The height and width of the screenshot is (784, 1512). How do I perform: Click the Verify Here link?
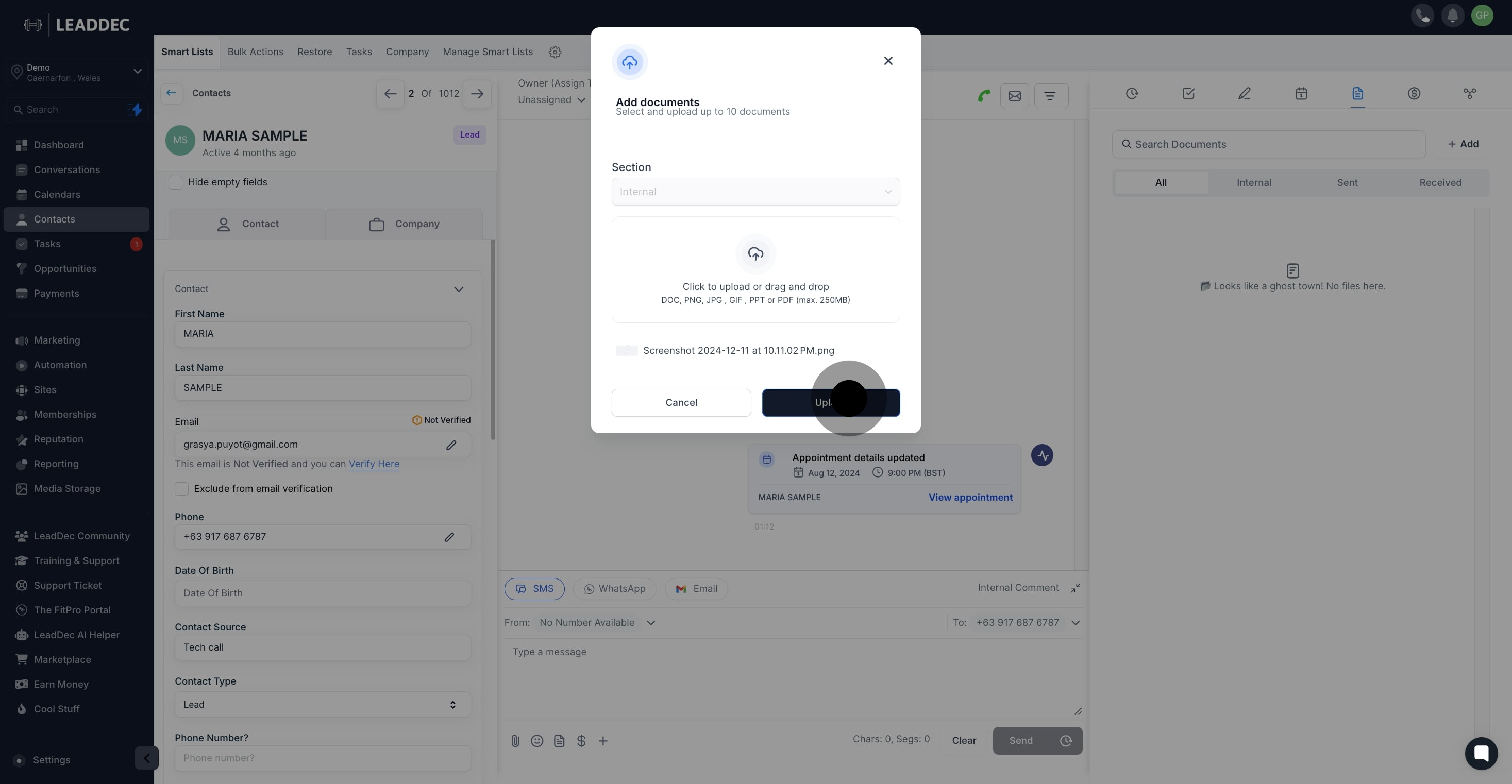[x=374, y=464]
